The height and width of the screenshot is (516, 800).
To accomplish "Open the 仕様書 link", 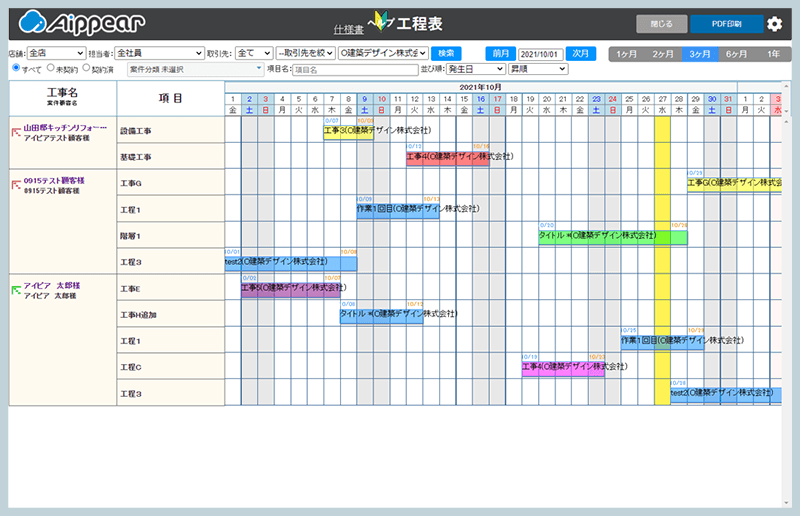I will (x=348, y=30).
